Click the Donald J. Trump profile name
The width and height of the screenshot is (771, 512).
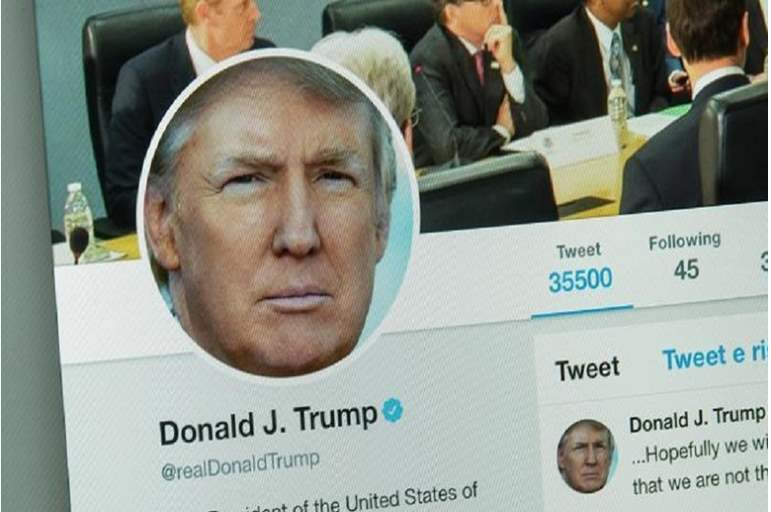point(268,424)
